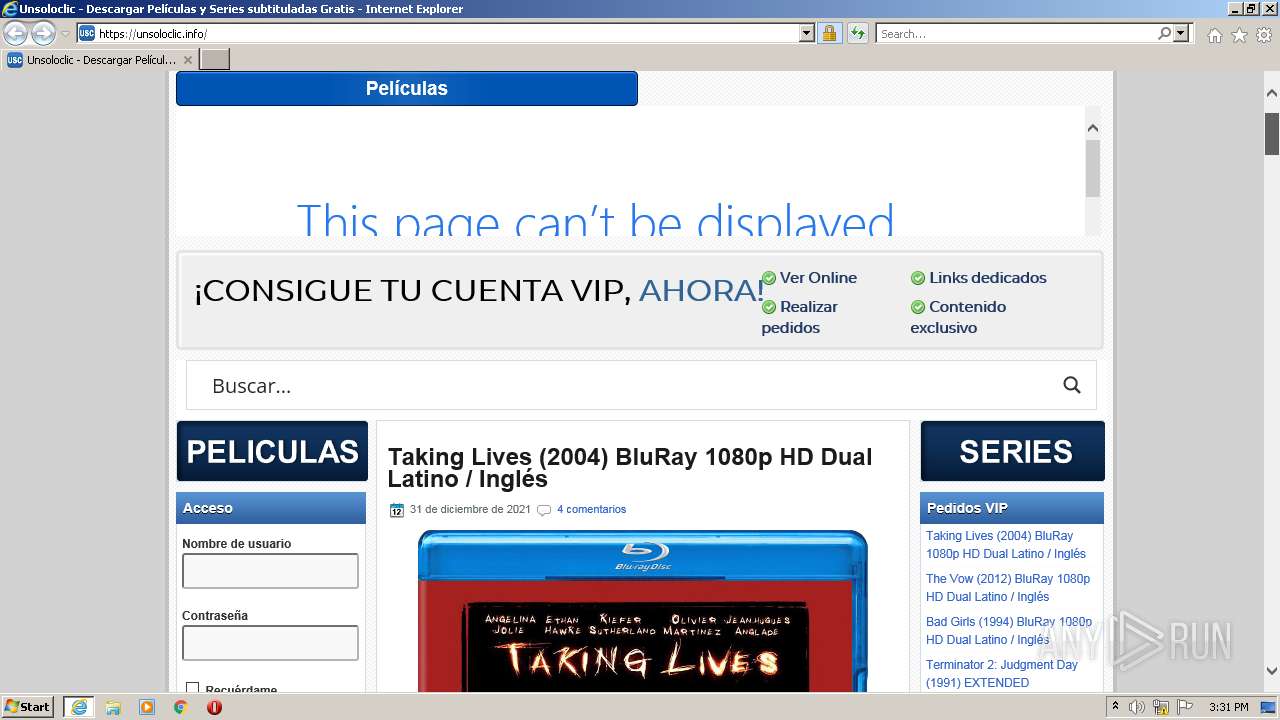
Task: Click the page scrollbar up arrow
Action: 1271,93
